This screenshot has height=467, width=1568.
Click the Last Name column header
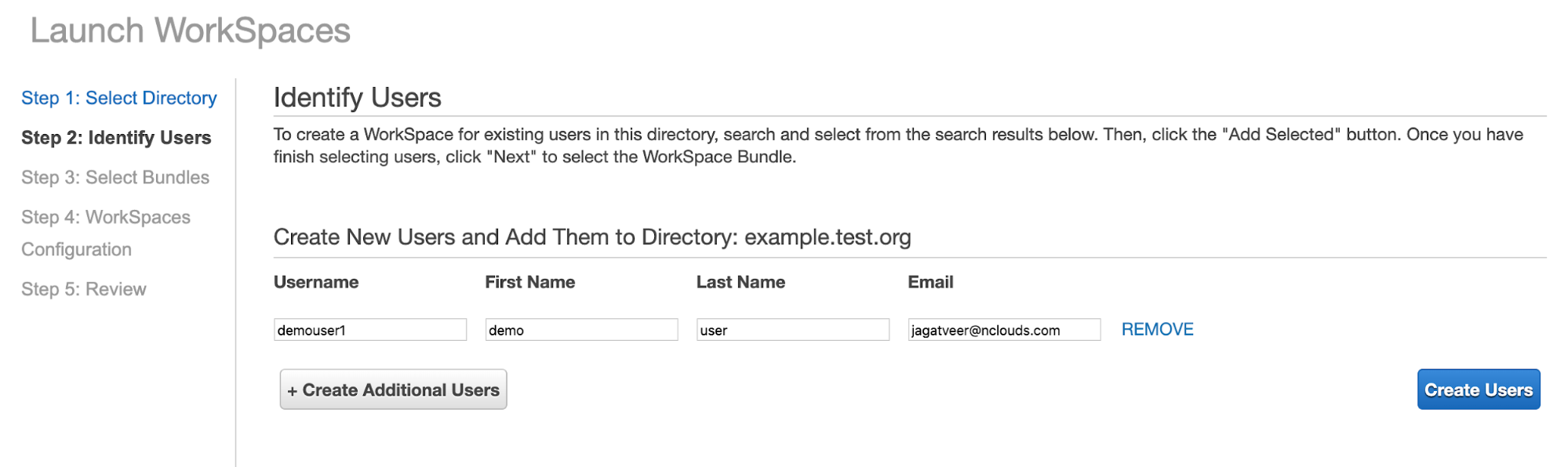(741, 282)
